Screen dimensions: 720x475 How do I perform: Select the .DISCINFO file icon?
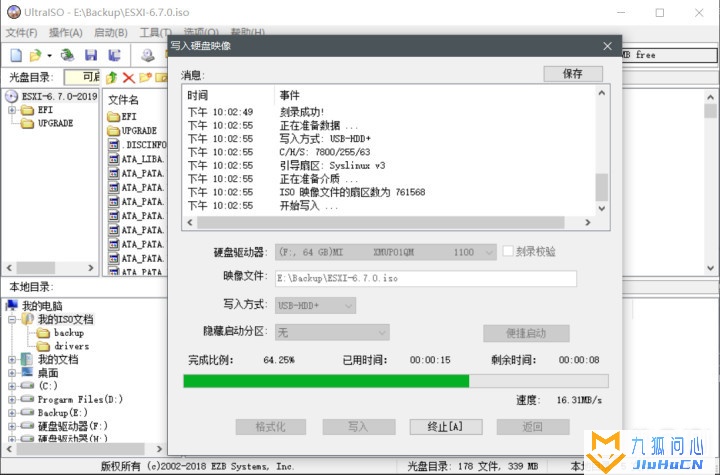coord(113,145)
